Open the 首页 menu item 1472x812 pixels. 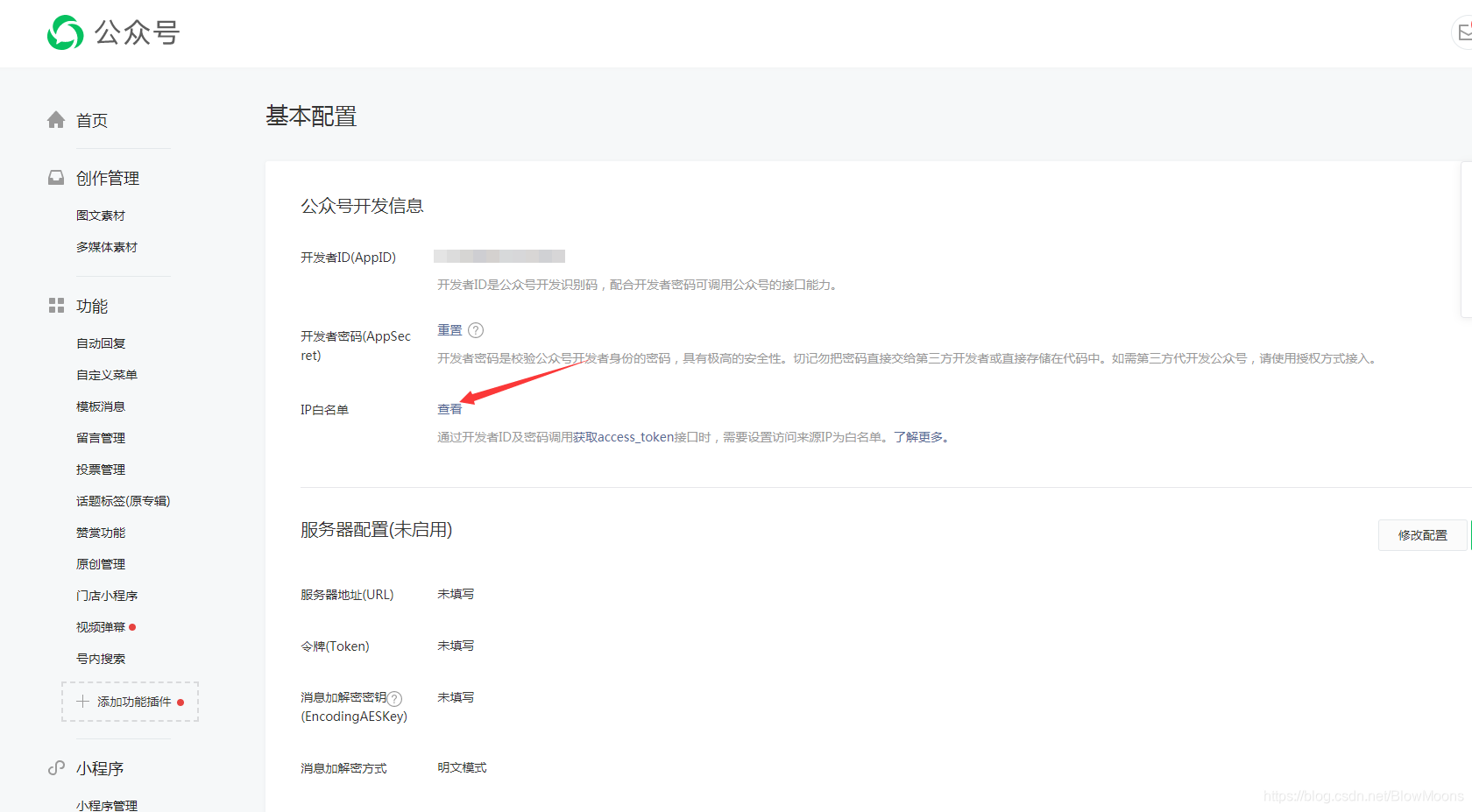point(92,120)
